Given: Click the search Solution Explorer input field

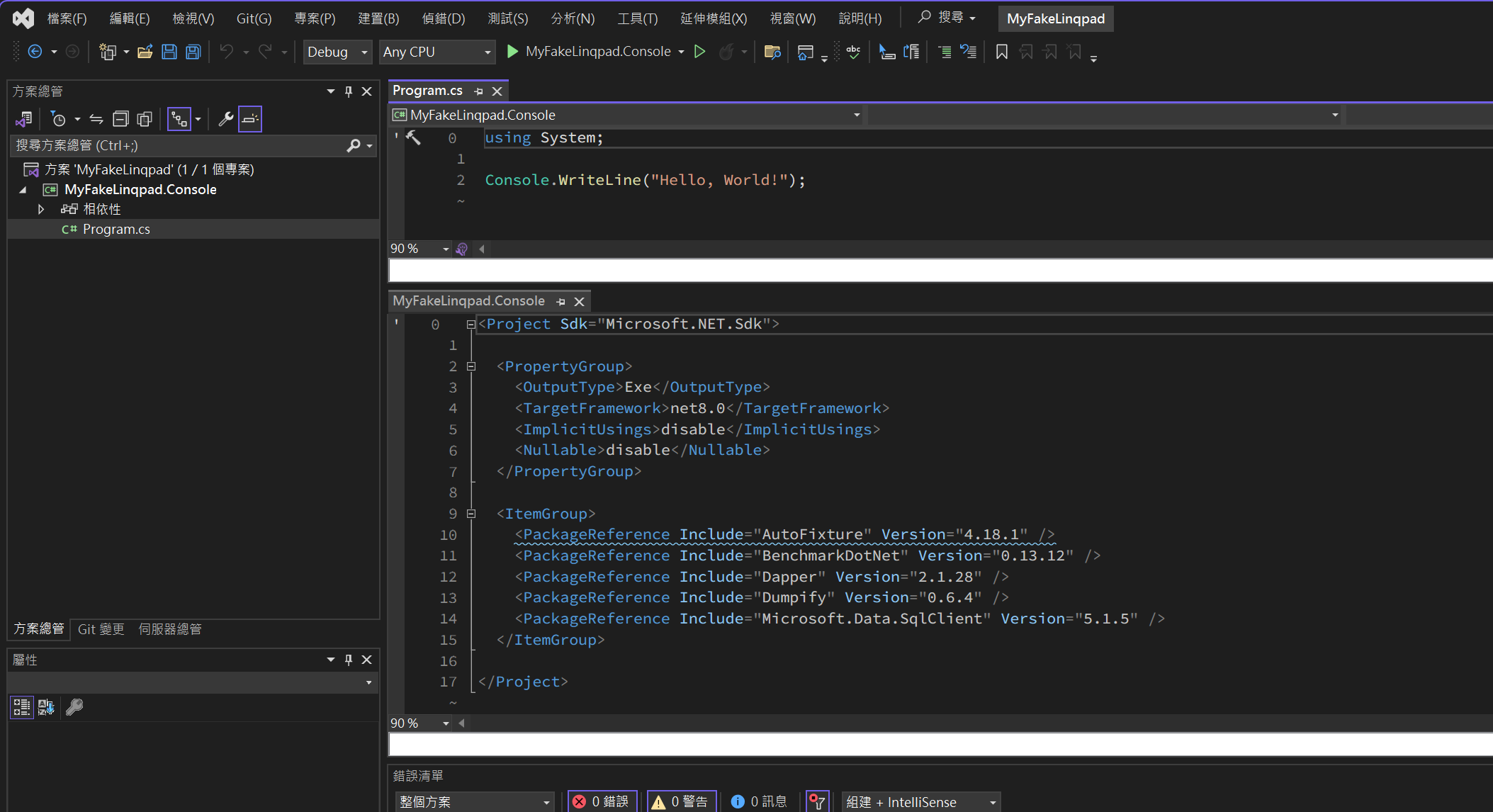Looking at the screenshot, I should pos(177,145).
